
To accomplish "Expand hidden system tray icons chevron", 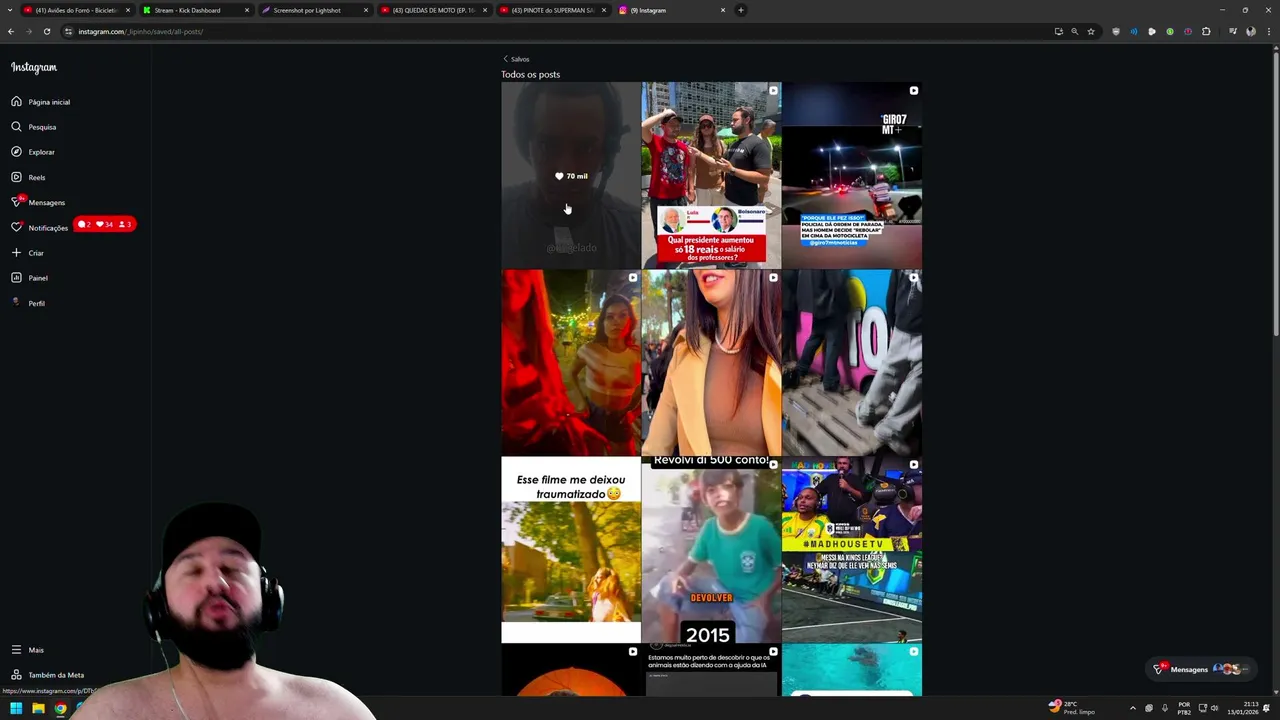I will (x=1132, y=708).
